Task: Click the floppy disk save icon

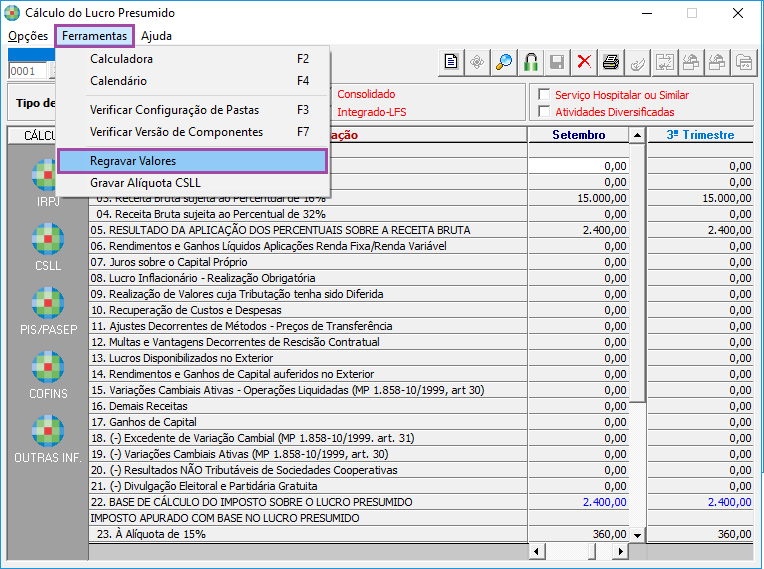Action: click(x=557, y=62)
